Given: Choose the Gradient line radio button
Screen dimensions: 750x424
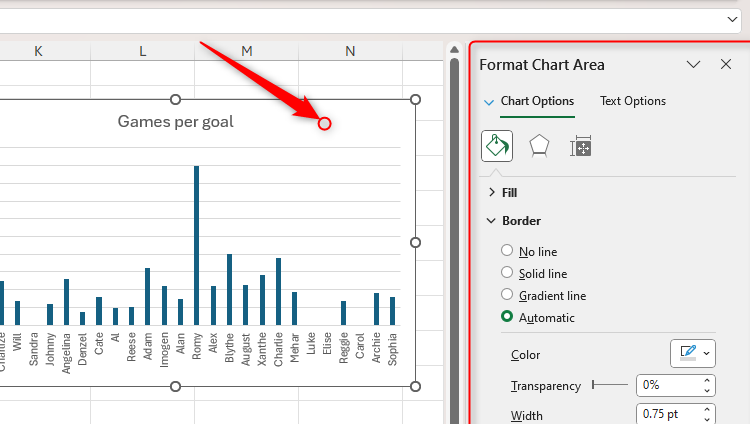Looking at the screenshot, I should point(508,295).
